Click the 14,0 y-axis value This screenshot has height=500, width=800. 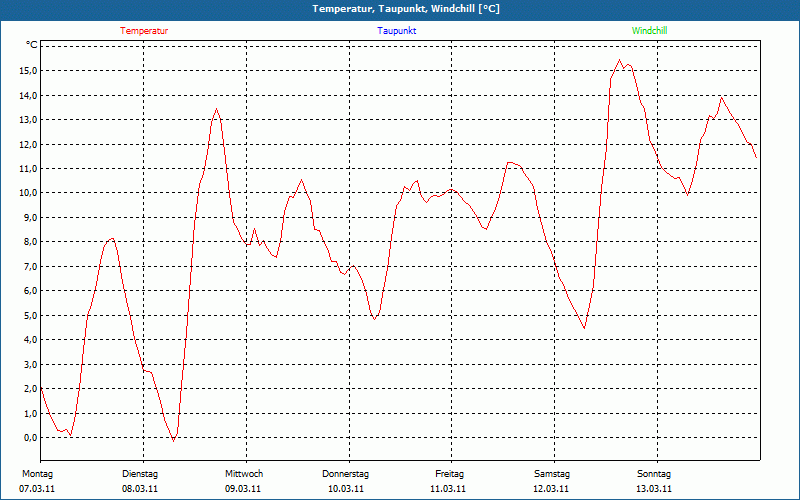[x=28, y=95]
